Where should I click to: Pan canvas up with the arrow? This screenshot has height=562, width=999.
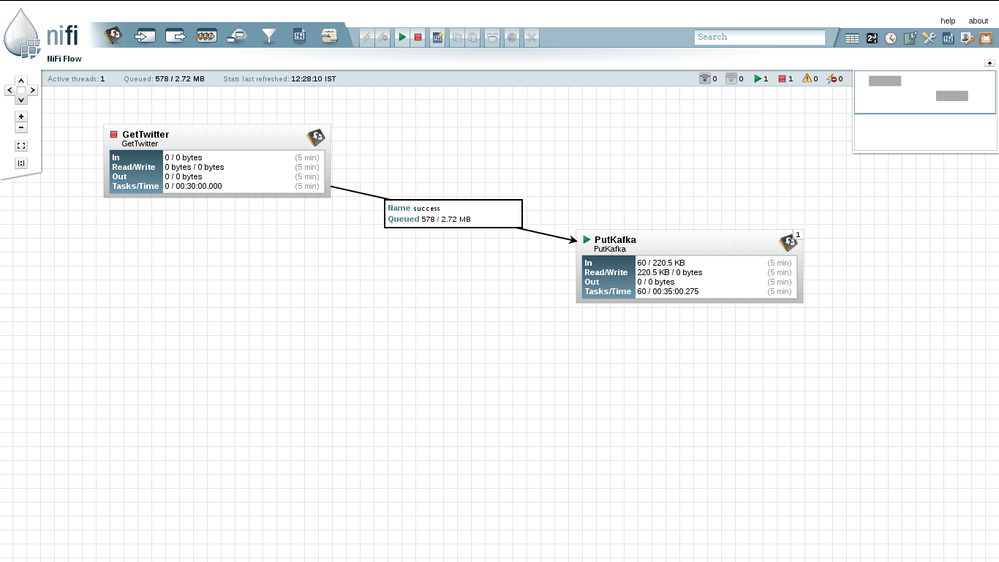tap(21, 81)
